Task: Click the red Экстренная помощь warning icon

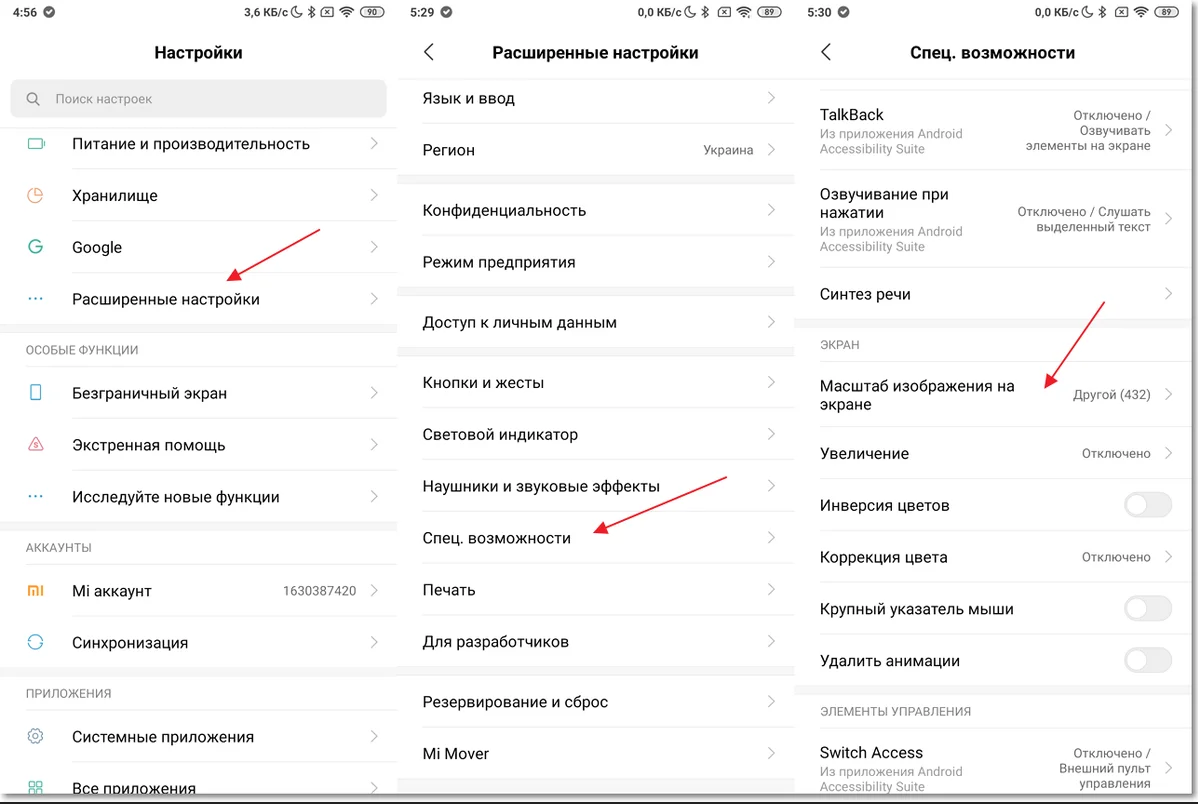Action: [x=36, y=445]
